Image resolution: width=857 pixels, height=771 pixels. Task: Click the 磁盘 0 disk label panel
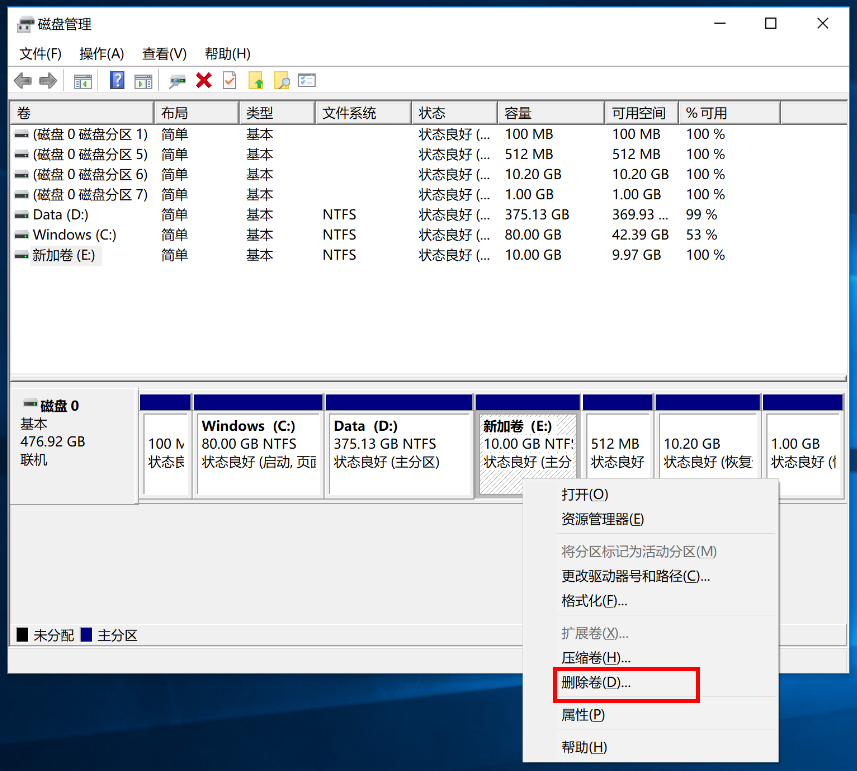(x=72, y=442)
